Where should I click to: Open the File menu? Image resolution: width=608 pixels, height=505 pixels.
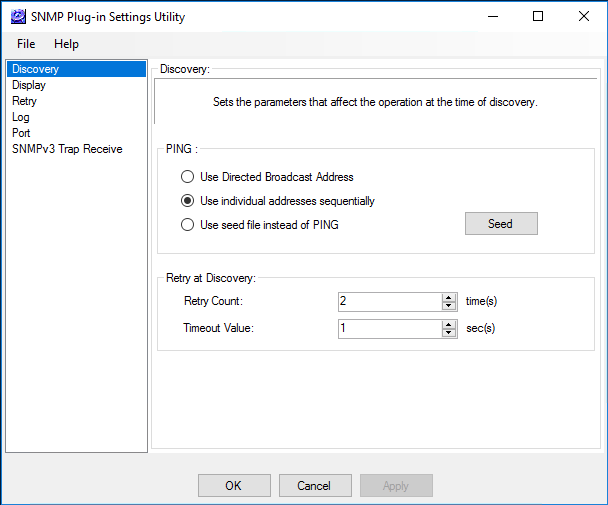26,44
